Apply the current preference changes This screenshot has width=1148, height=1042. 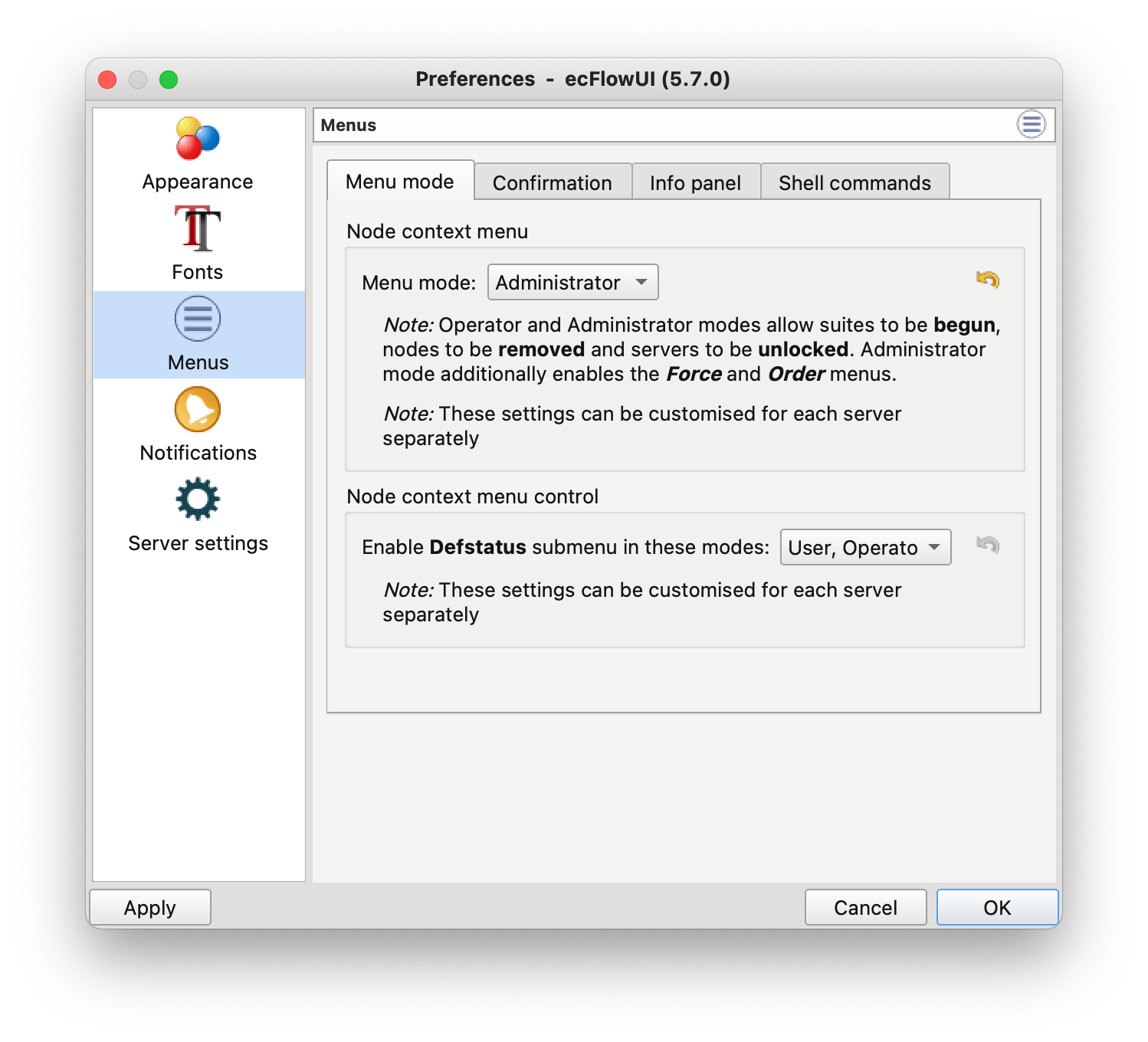(x=149, y=907)
